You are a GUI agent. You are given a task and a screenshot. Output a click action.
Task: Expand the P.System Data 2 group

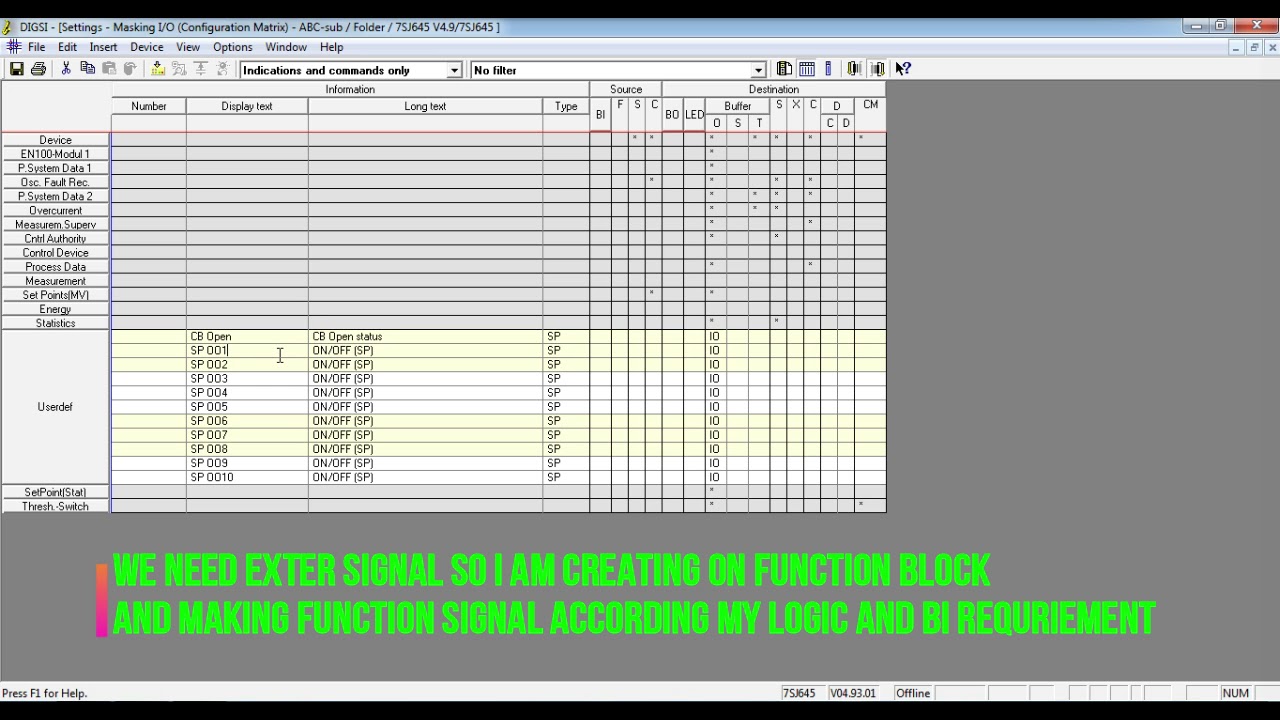[x=55, y=196]
